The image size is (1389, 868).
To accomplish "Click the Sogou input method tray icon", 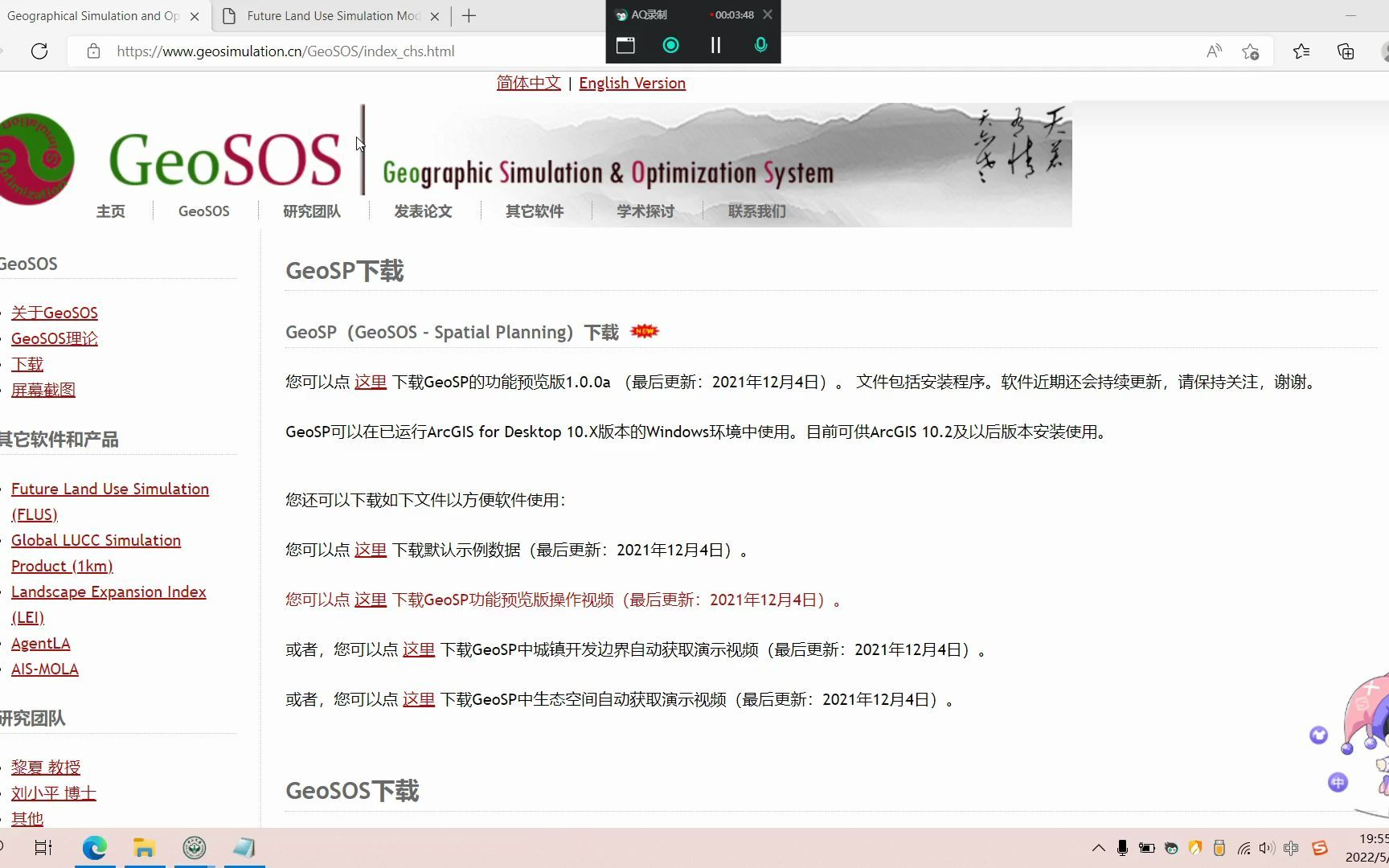I will [x=1320, y=848].
